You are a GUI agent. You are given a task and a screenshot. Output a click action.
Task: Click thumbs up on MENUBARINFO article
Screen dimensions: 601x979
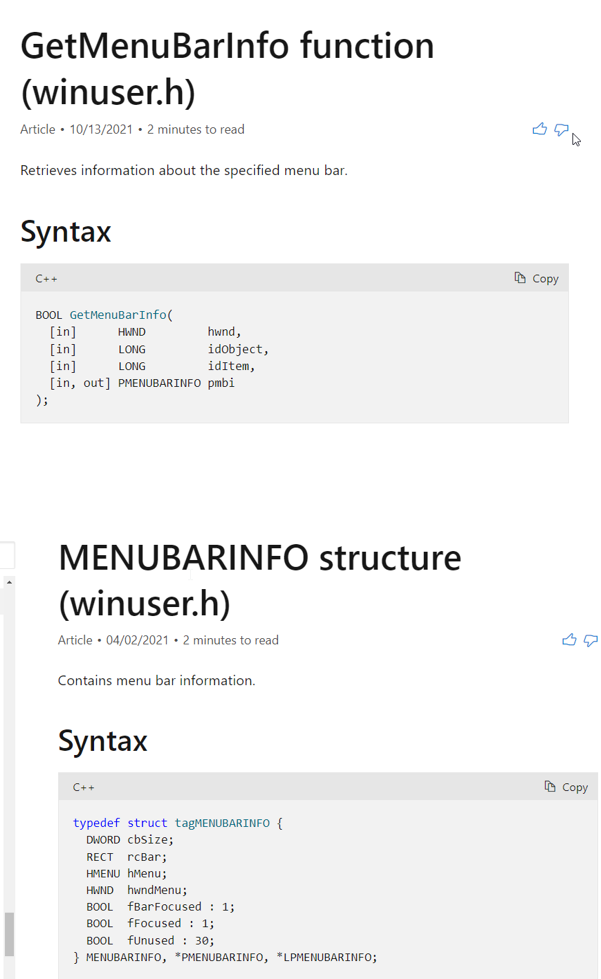[569, 639]
